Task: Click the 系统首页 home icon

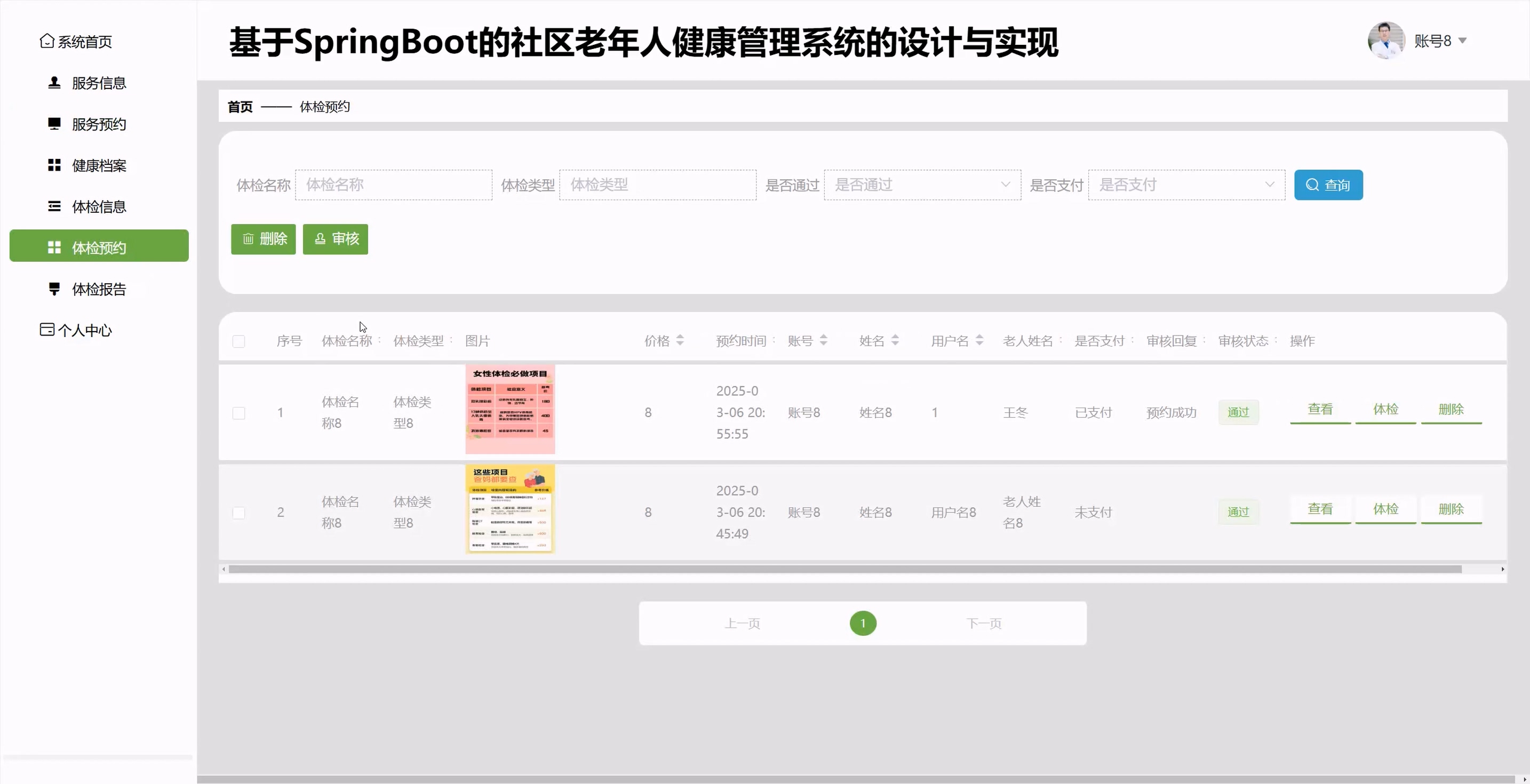Action: [x=47, y=41]
